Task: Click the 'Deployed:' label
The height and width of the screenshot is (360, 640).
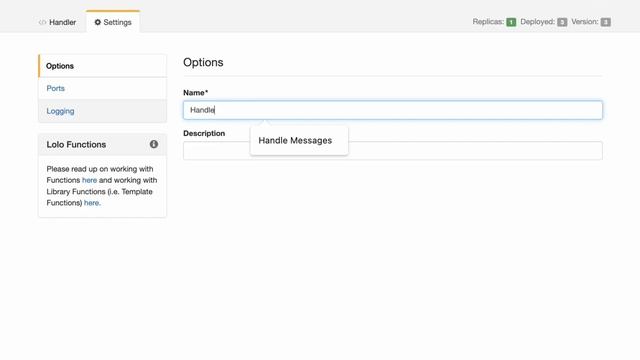Action: pos(538,22)
